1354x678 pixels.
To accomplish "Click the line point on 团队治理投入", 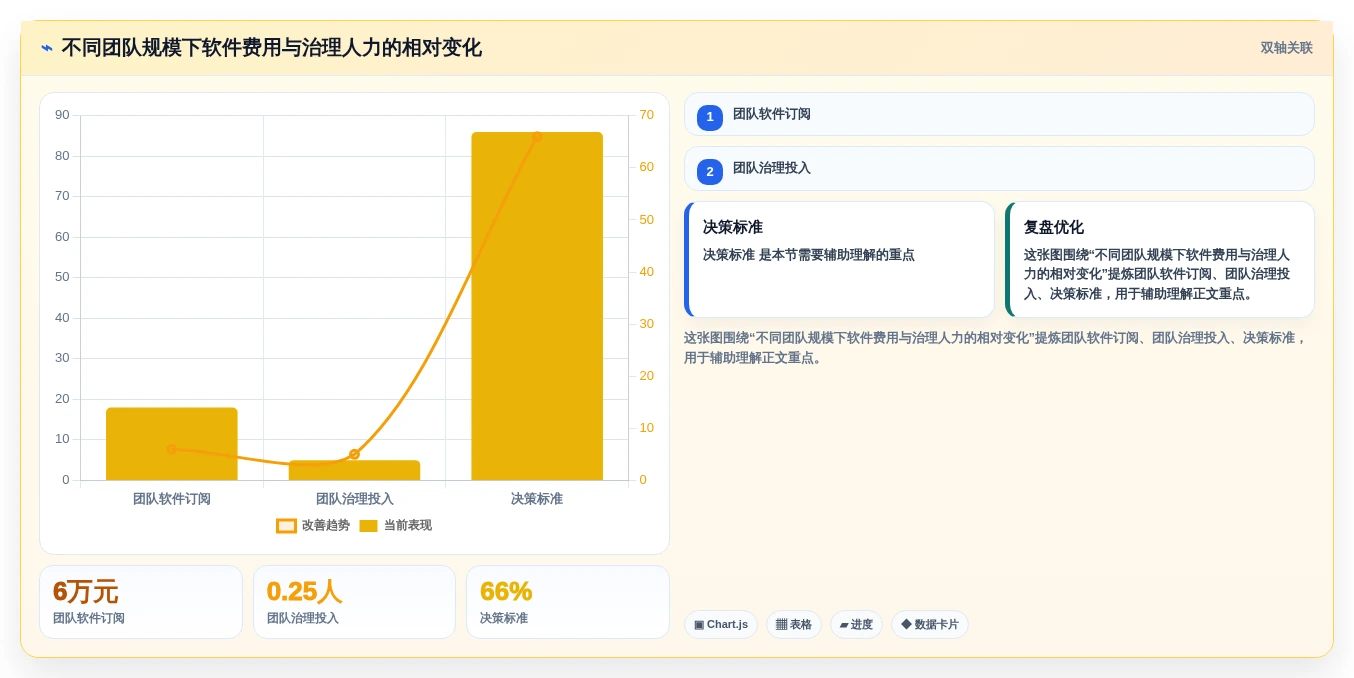I will 354,454.
